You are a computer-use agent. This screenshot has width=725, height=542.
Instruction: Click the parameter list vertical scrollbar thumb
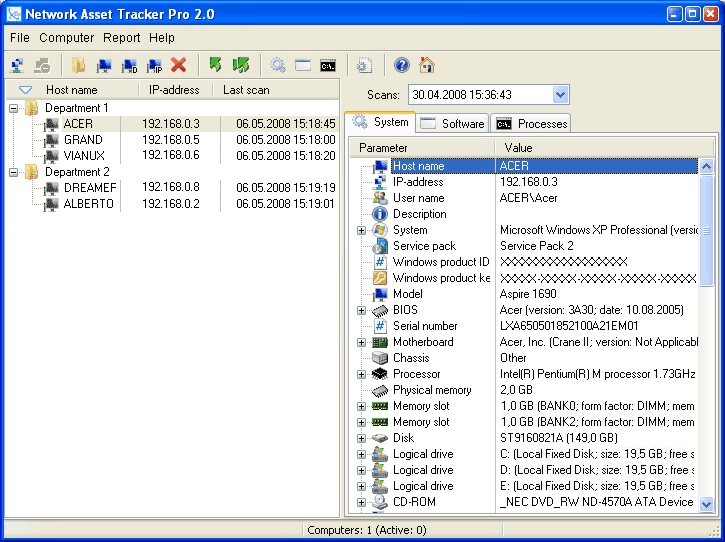click(x=706, y=230)
